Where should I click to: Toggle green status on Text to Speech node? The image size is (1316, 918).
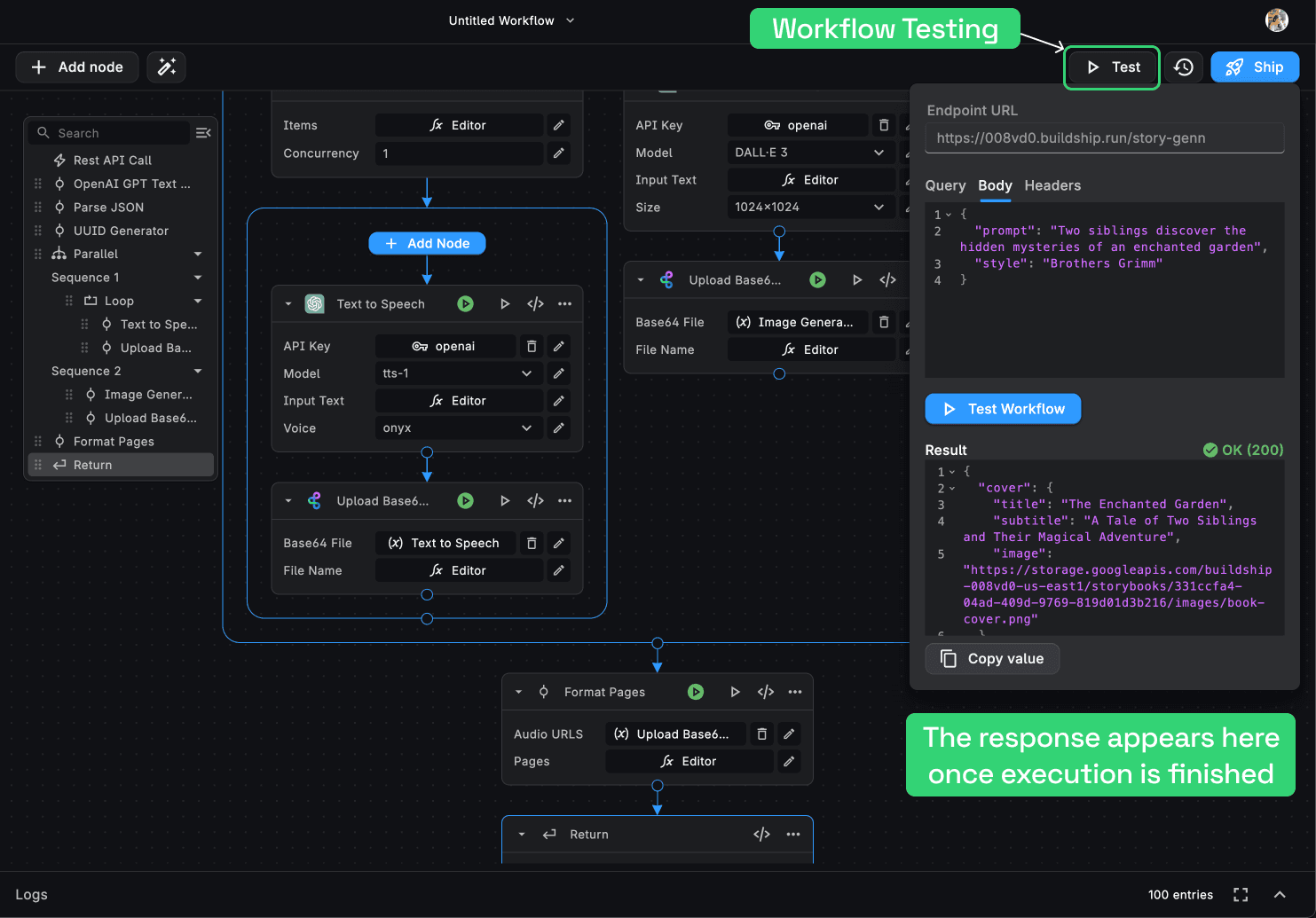click(465, 304)
